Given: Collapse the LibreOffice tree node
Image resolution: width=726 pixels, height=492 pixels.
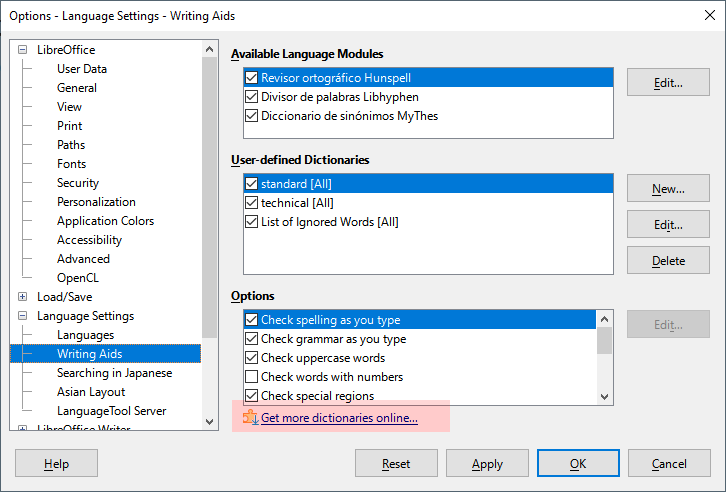Looking at the screenshot, I should [x=22, y=50].
